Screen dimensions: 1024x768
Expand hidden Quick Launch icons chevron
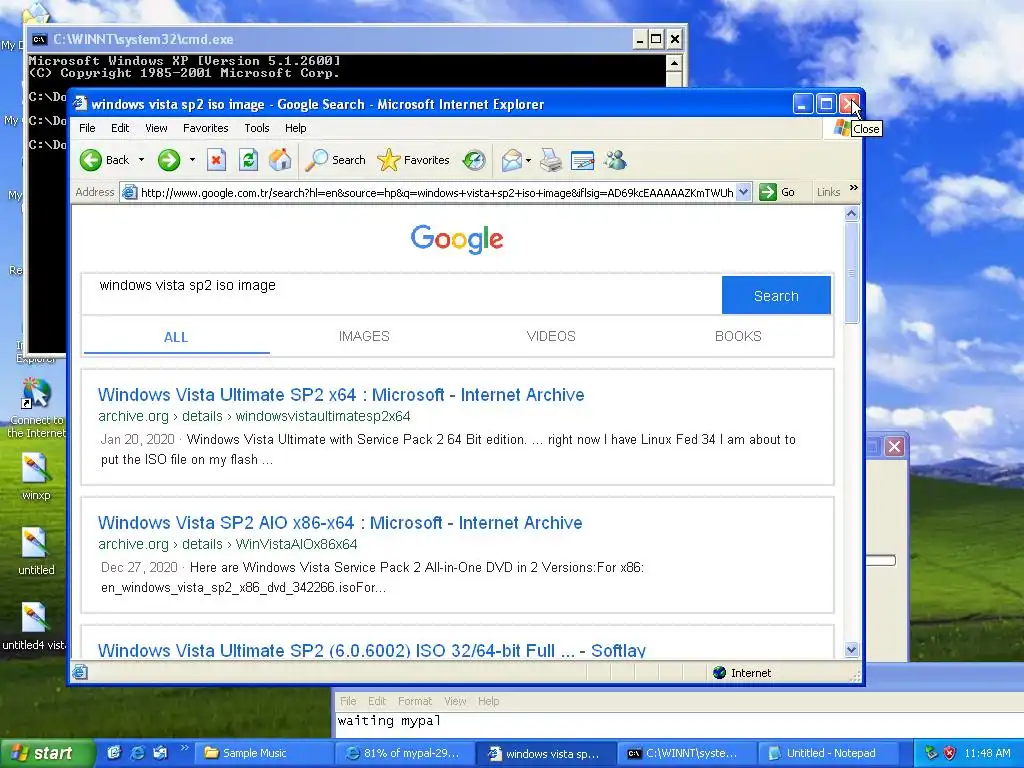pyautogui.click(x=184, y=748)
